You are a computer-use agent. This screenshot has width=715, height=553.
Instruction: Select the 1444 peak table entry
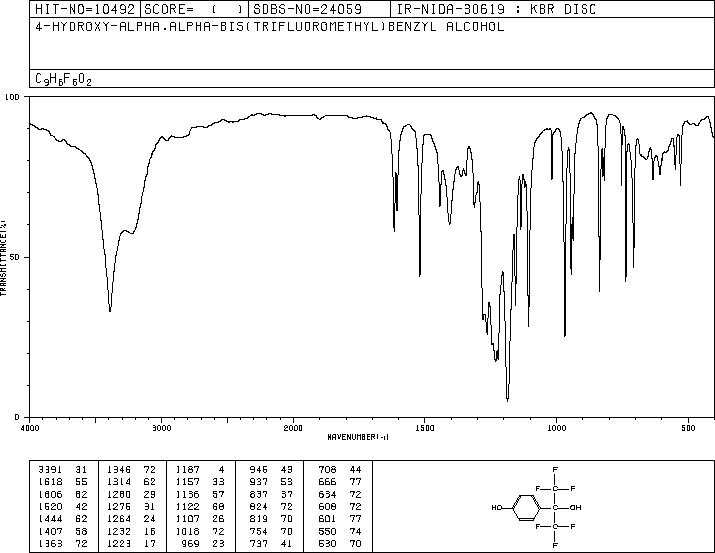[x=62, y=519]
